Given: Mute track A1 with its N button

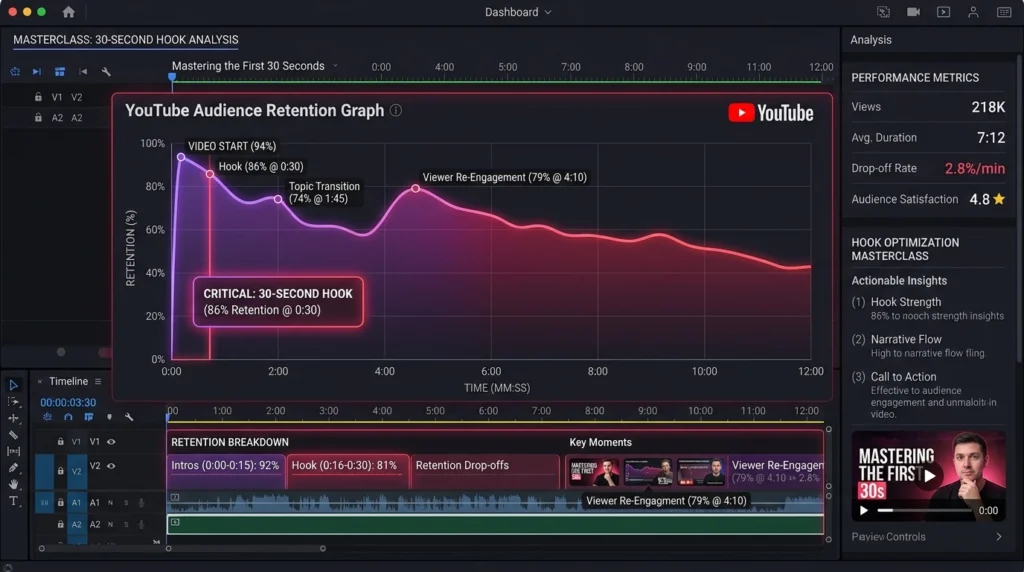Looking at the screenshot, I should pyautogui.click(x=110, y=503).
